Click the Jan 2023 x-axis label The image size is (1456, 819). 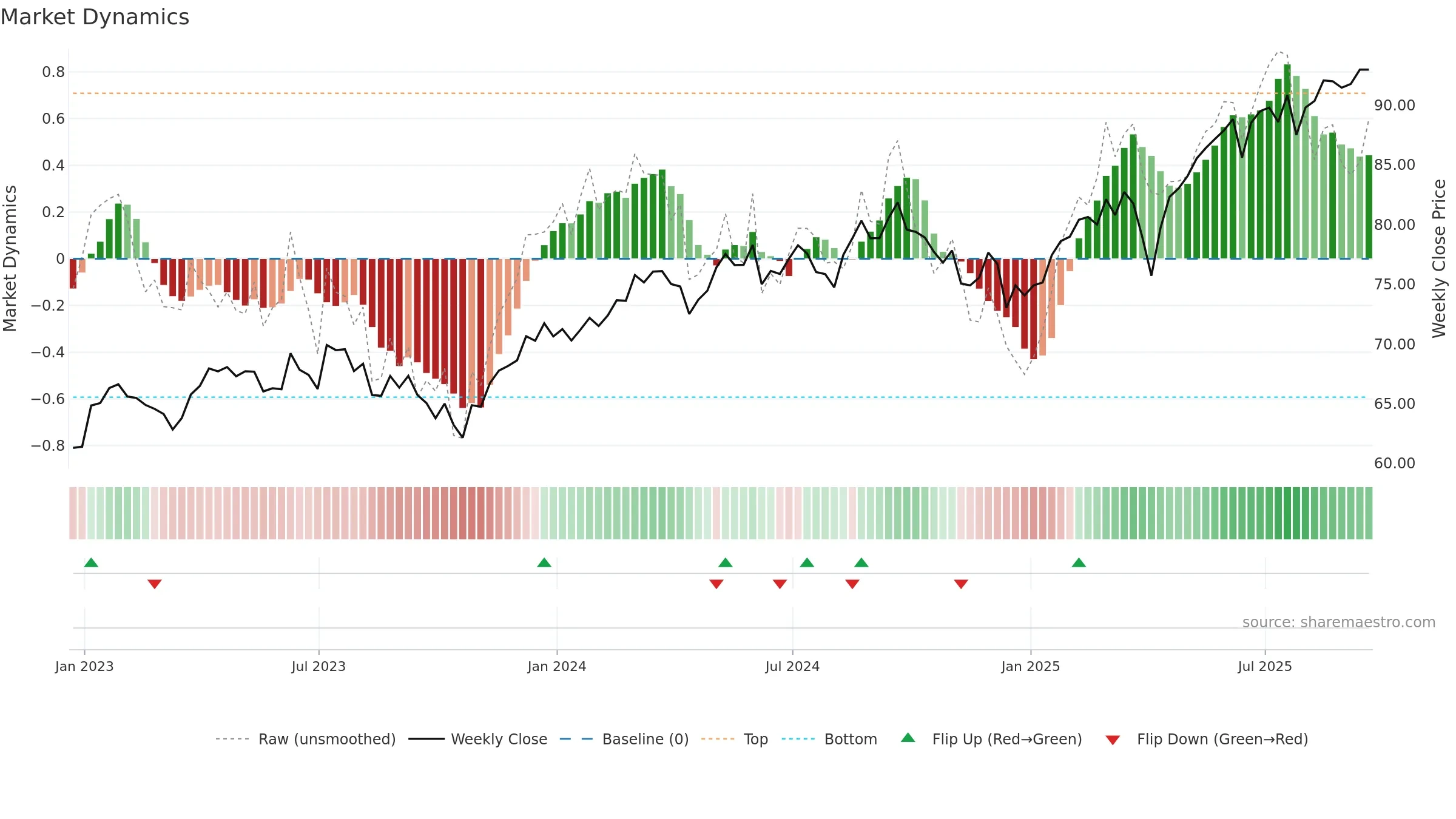coord(84,666)
